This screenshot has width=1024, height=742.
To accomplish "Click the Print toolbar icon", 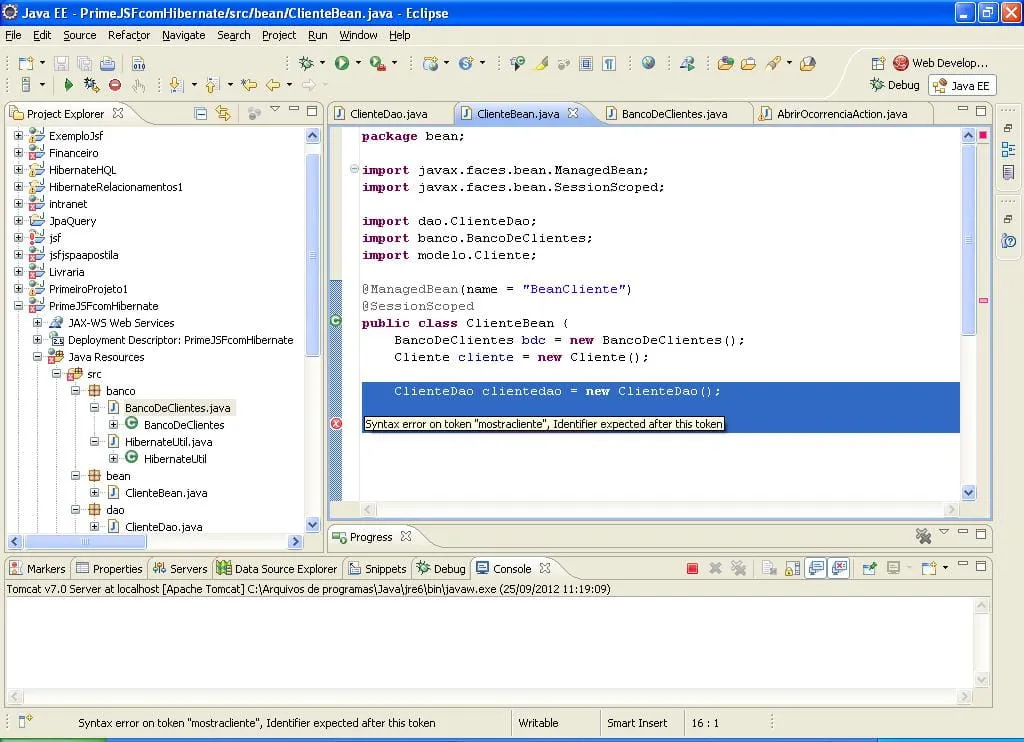I will coord(106,63).
